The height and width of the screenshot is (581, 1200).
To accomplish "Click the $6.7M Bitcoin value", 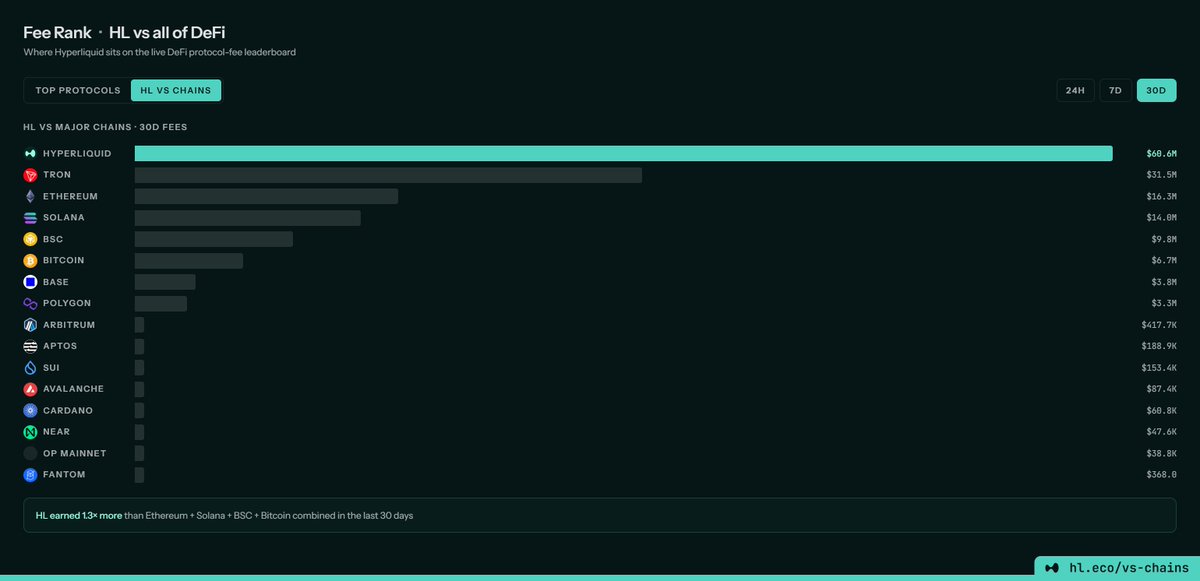I will point(1164,261).
